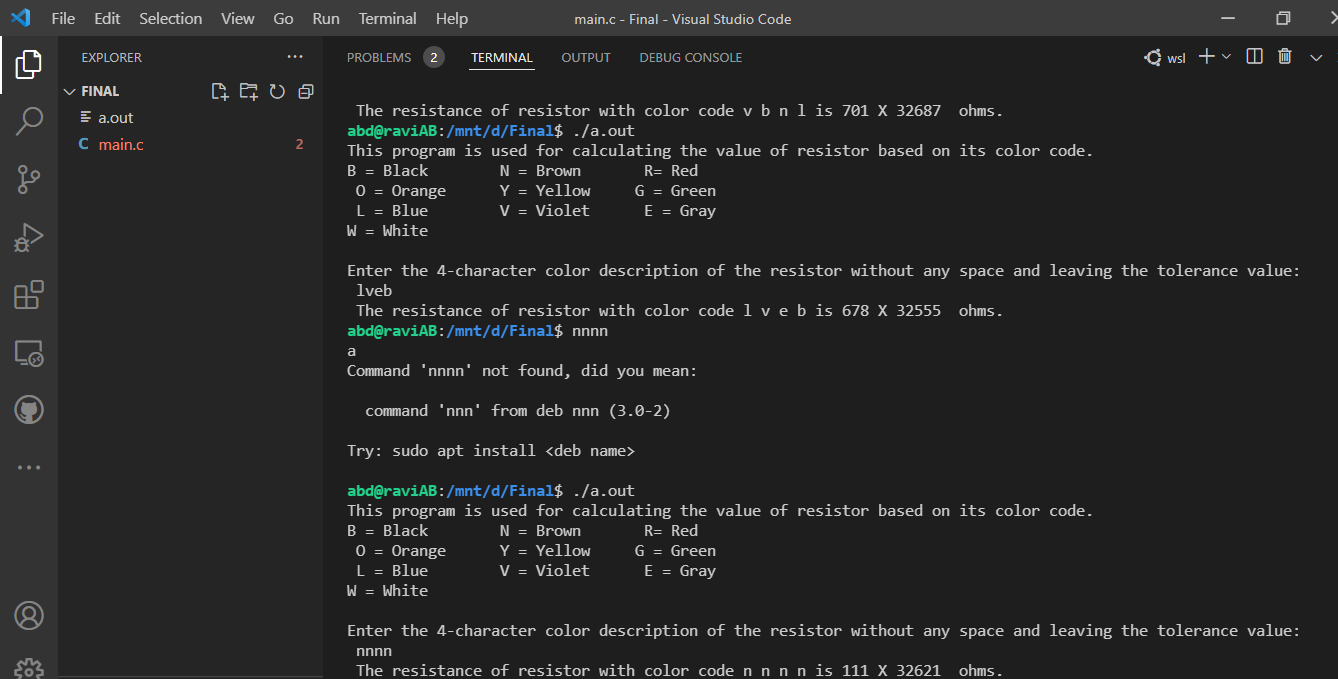1338x679 pixels.
Task: Create a new file in FINAL folder
Action: coord(221,91)
